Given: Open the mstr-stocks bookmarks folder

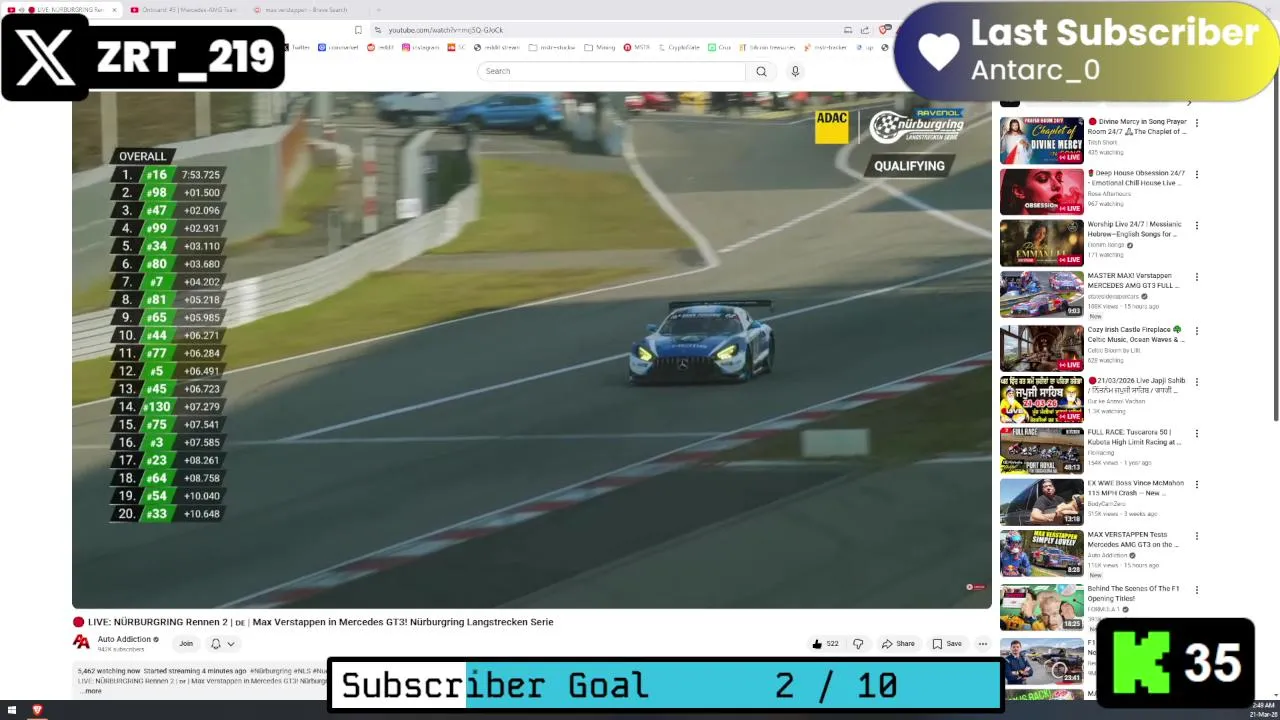Looking at the screenshot, I should point(552,47).
